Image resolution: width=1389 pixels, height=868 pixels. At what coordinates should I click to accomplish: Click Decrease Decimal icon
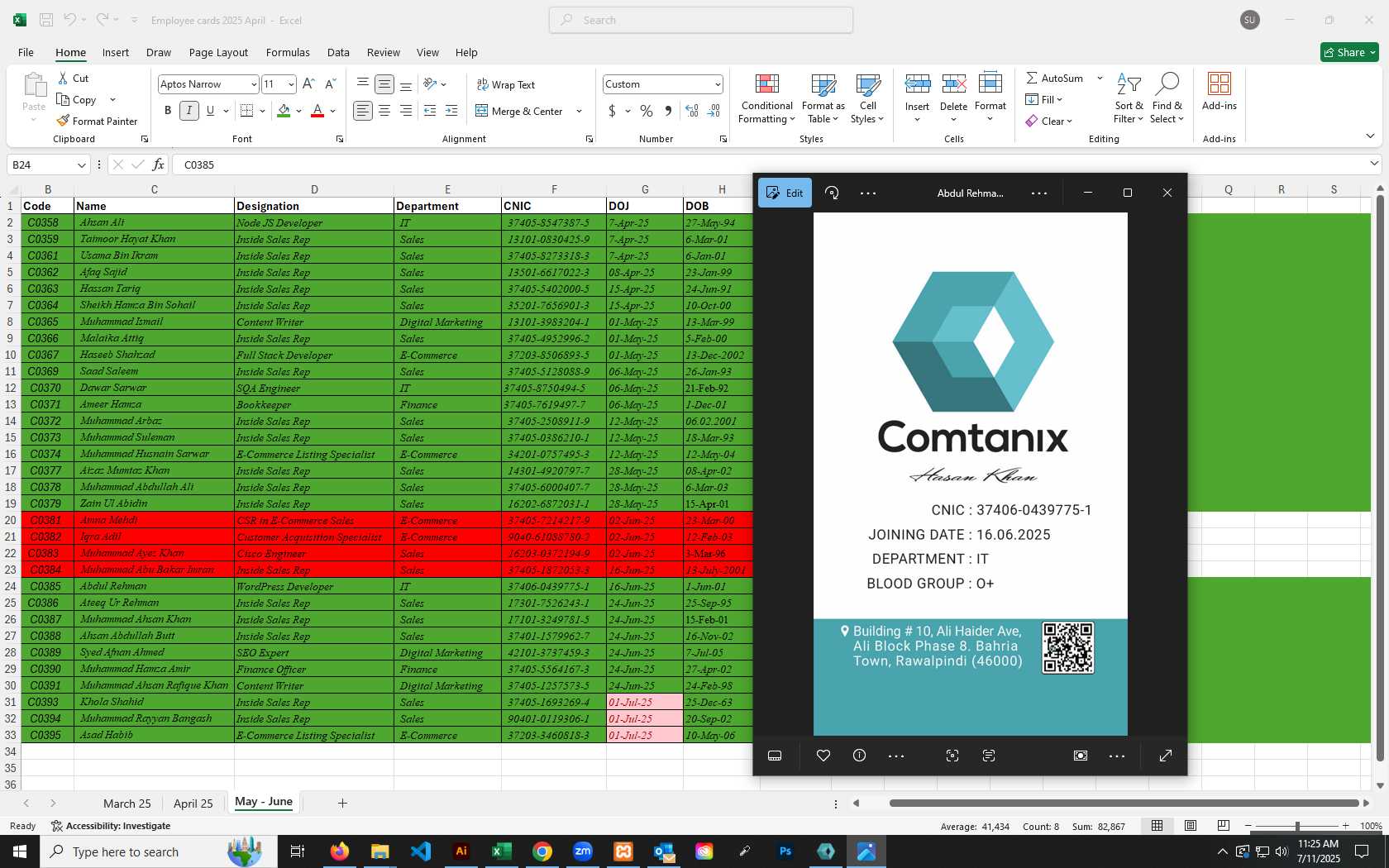(x=714, y=111)
